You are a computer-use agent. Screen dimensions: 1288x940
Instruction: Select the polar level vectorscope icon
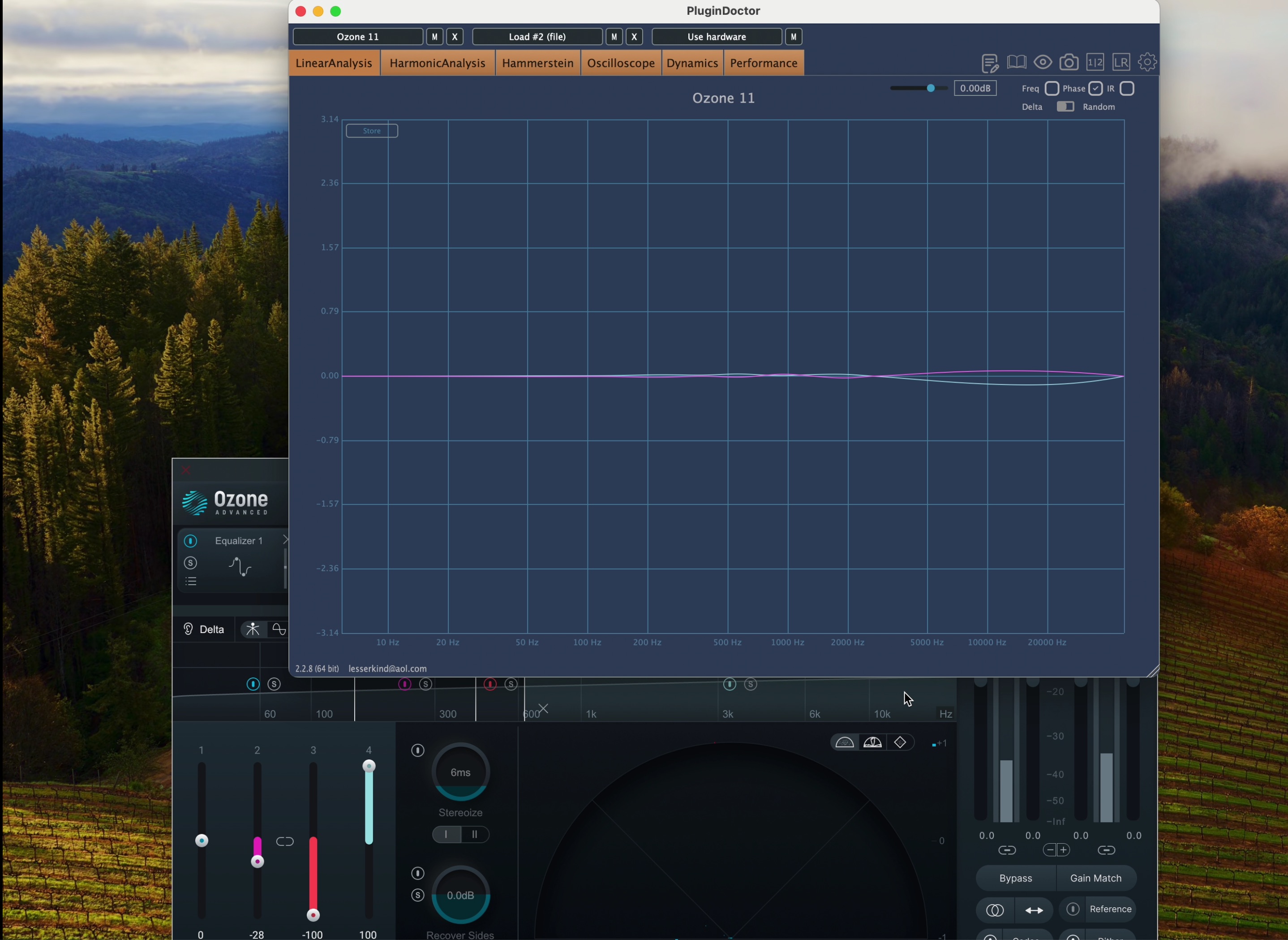[x=873, y=742]
